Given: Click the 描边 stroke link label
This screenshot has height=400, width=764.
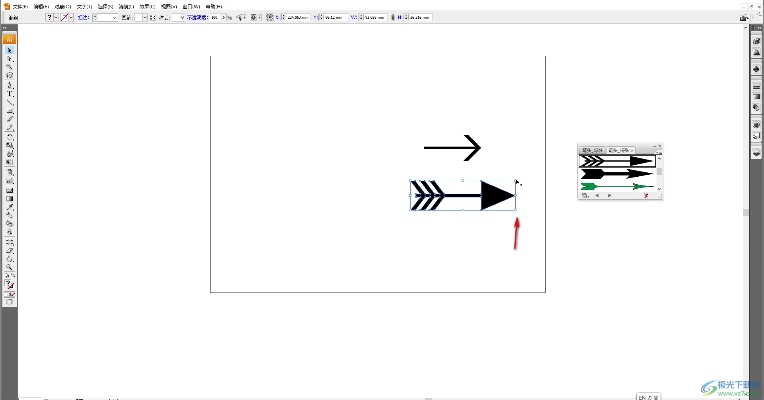Looking at the screenshot, I should 84,18.
